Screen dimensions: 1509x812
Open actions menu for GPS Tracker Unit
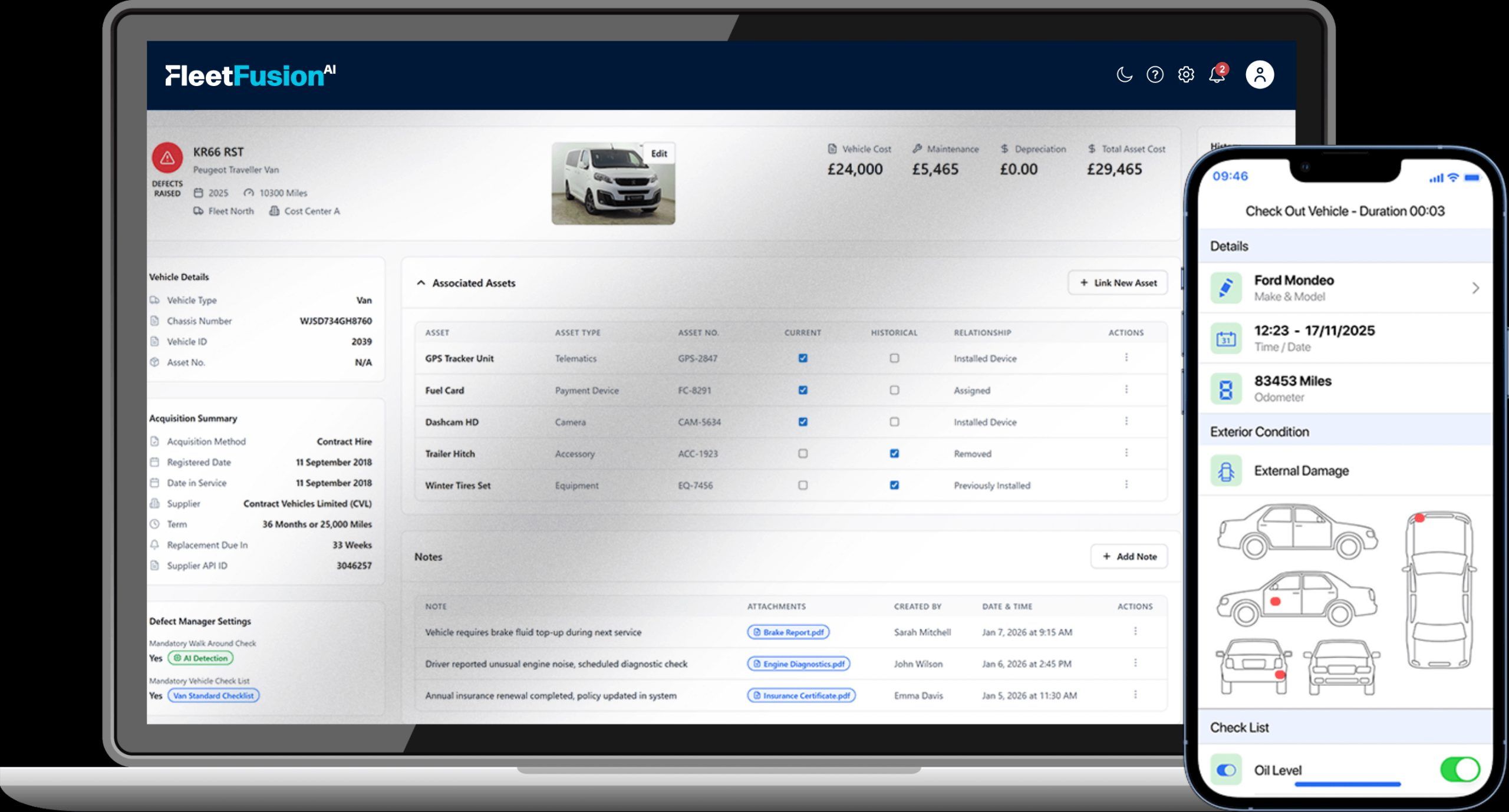[1126, 358]
